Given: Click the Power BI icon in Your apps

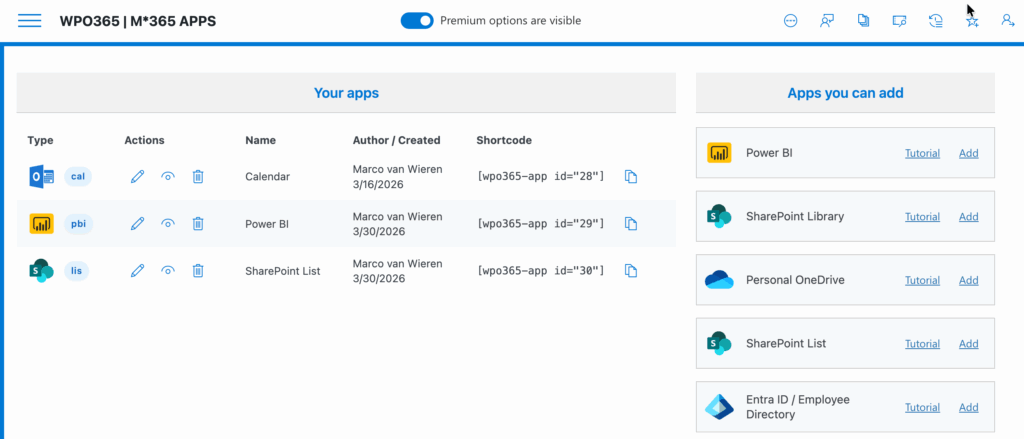Looking at the screenshot, I should click(x=41, y=223).
